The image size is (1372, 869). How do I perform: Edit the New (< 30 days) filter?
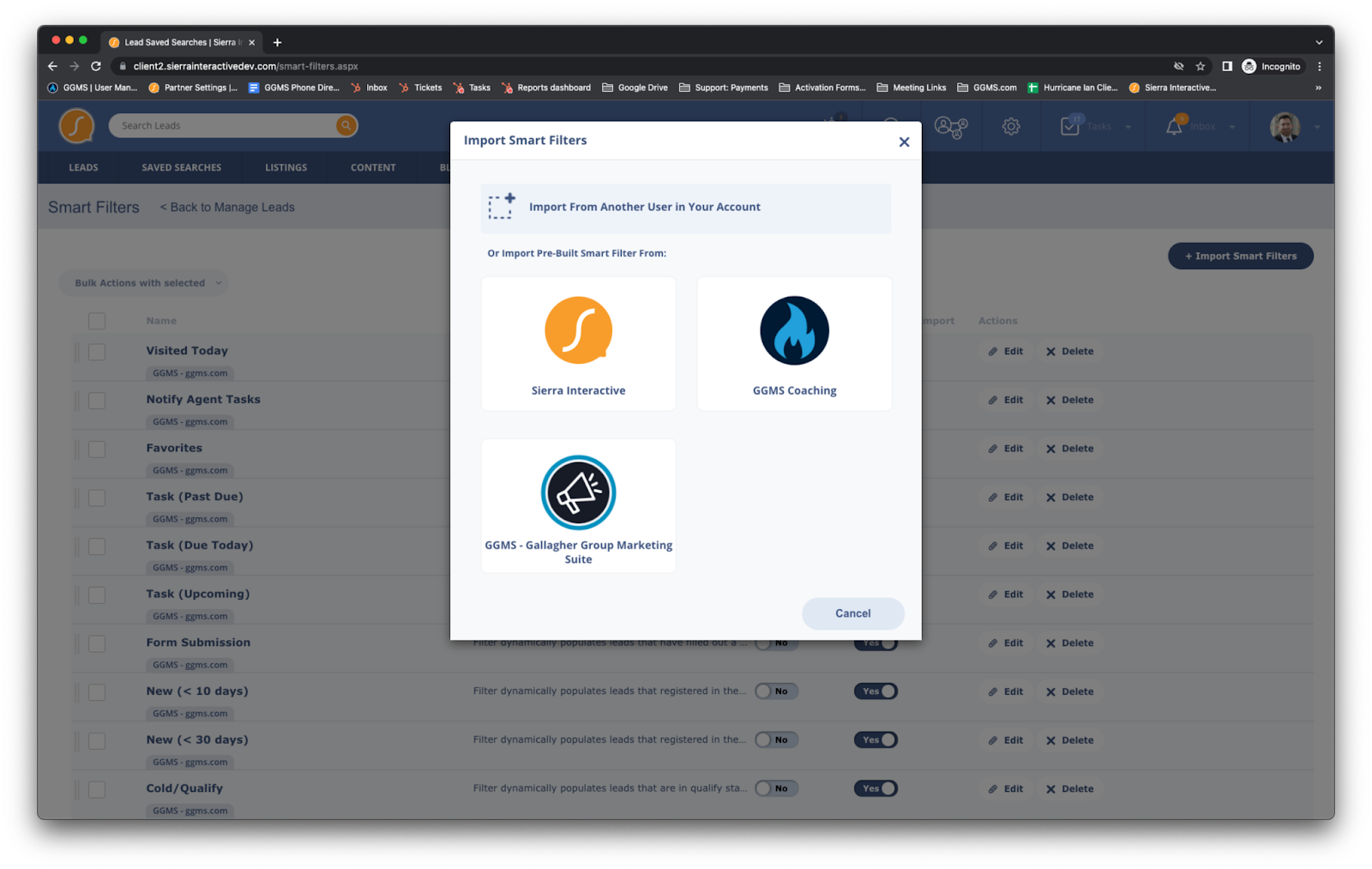pos(1006,740)
